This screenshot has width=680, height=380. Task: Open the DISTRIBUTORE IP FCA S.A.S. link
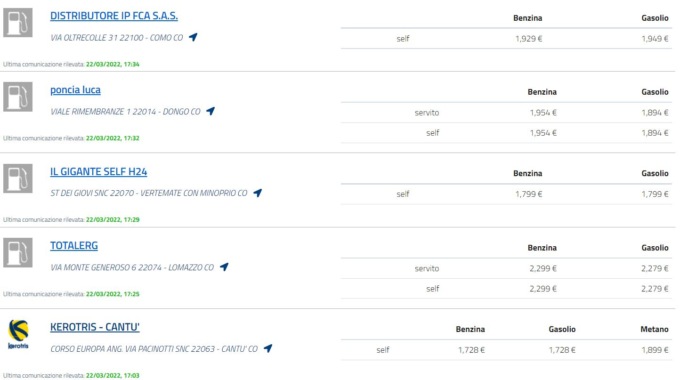[x=114, y=16]
